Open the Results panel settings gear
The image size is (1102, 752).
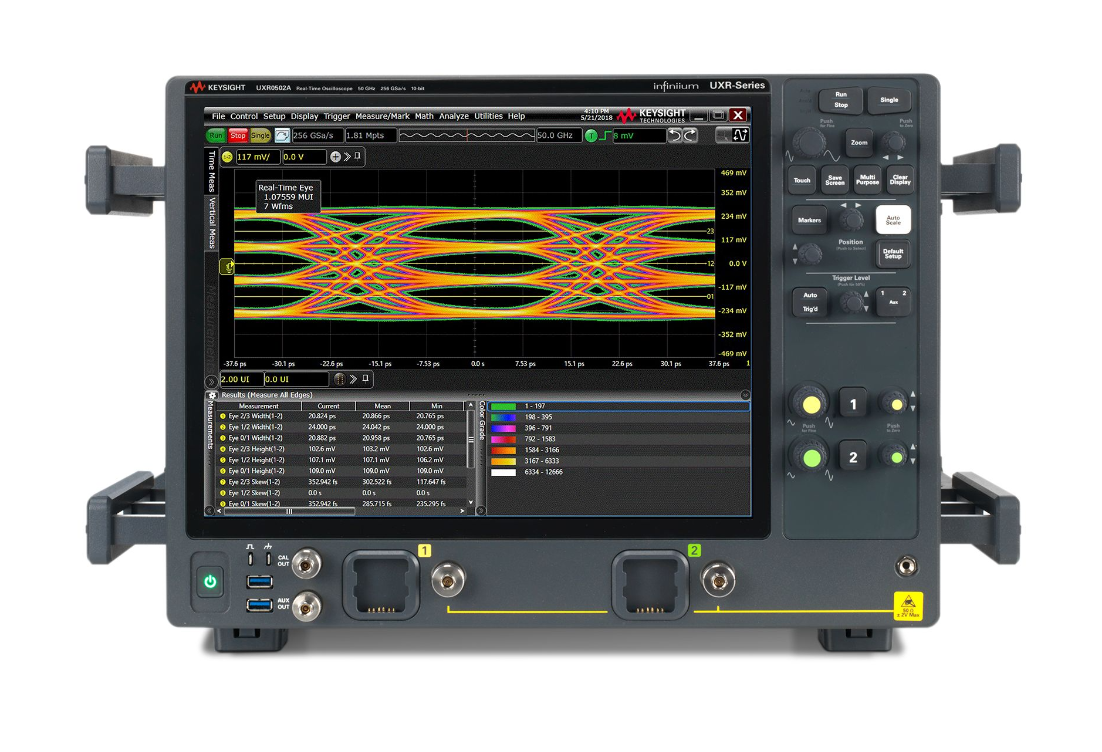pyautogui.click(x=210, y=394)
